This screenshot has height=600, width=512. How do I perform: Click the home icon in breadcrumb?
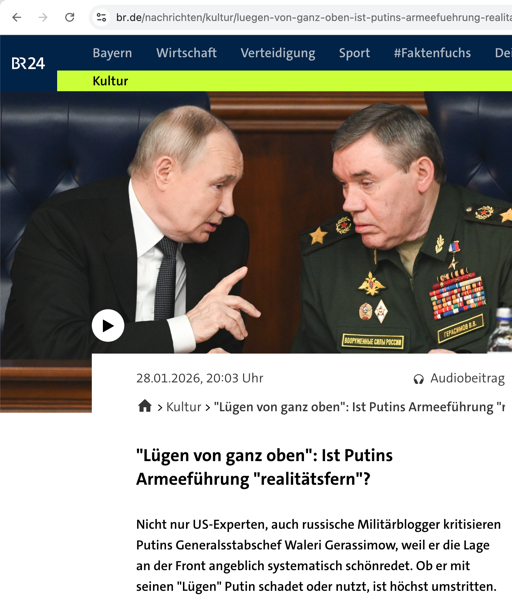(x=145, y=406)
